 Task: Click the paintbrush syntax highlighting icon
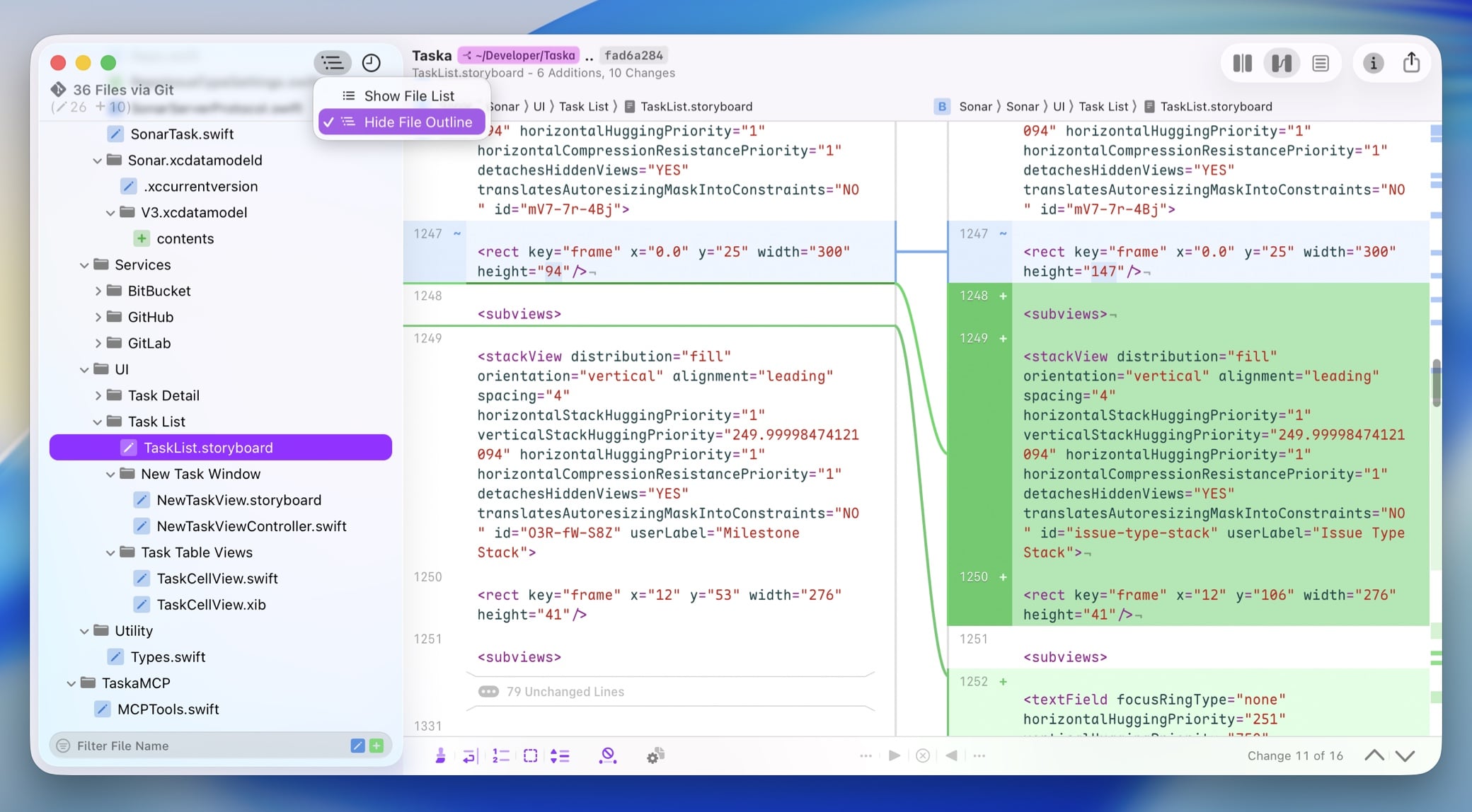point(440,756)
